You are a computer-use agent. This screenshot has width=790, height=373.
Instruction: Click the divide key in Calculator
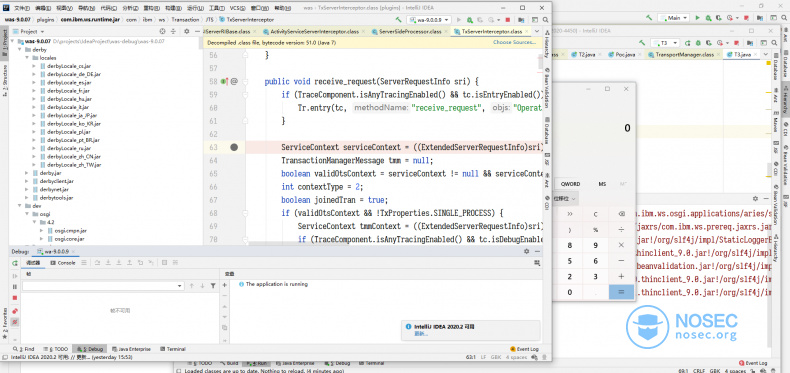[621, 229]
